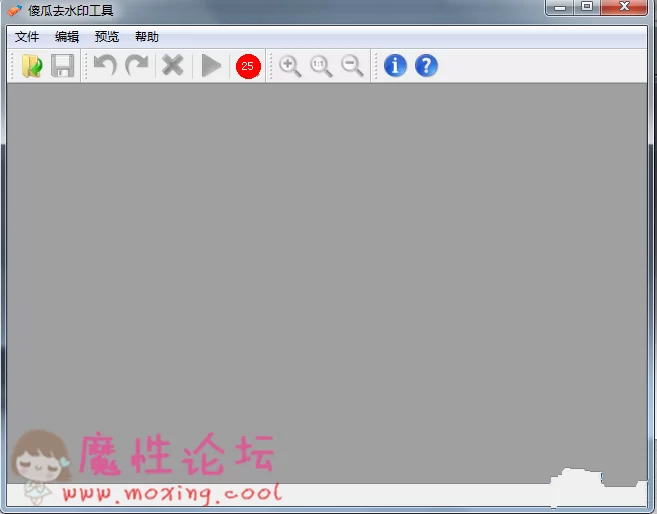Viewport: 657px width, 514px height.
Task: Click the red circle labeled 25
Action: tap(247, 66)
